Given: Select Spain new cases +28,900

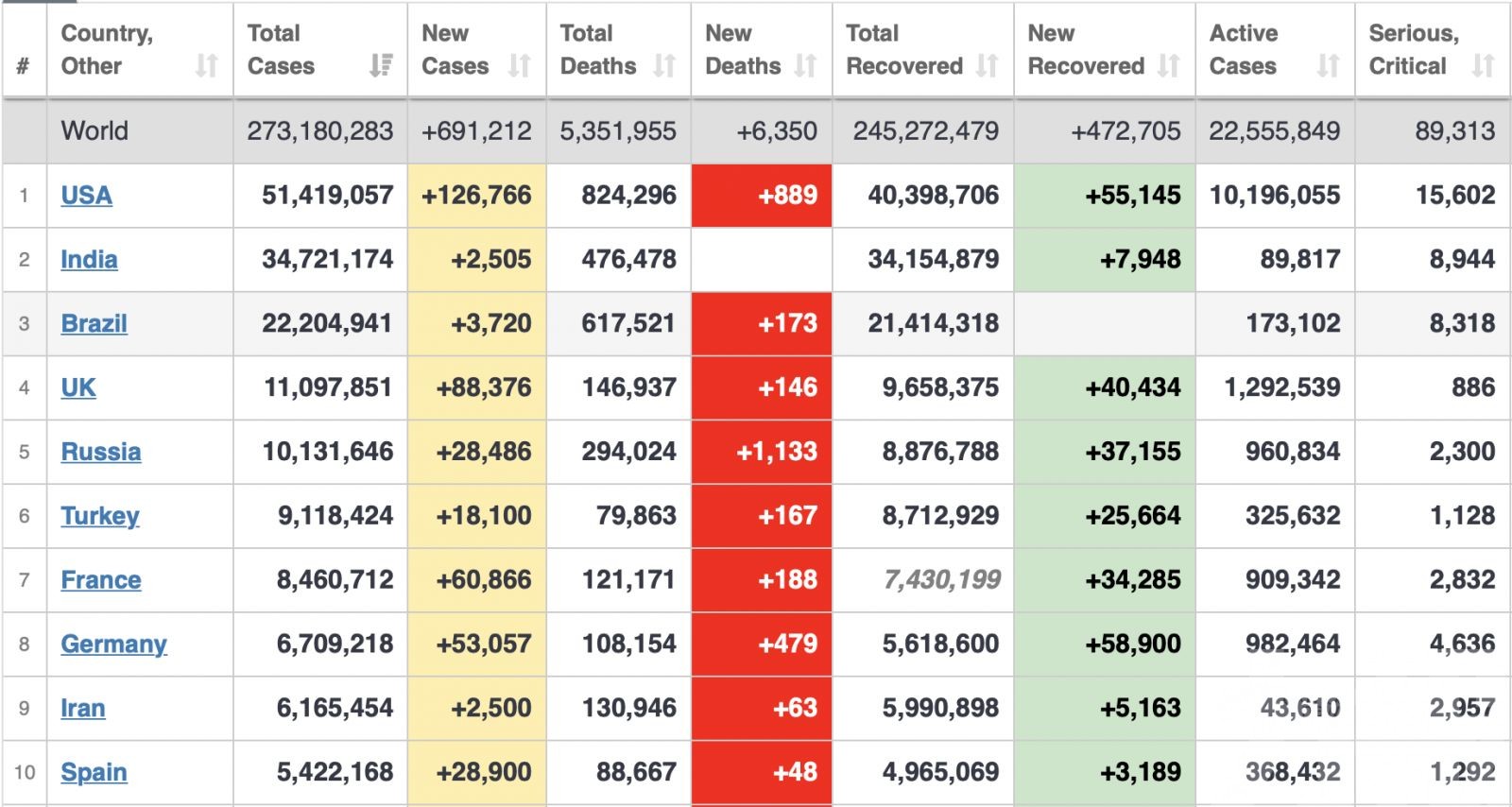Looking at the screenshot, I should point(484,773).
